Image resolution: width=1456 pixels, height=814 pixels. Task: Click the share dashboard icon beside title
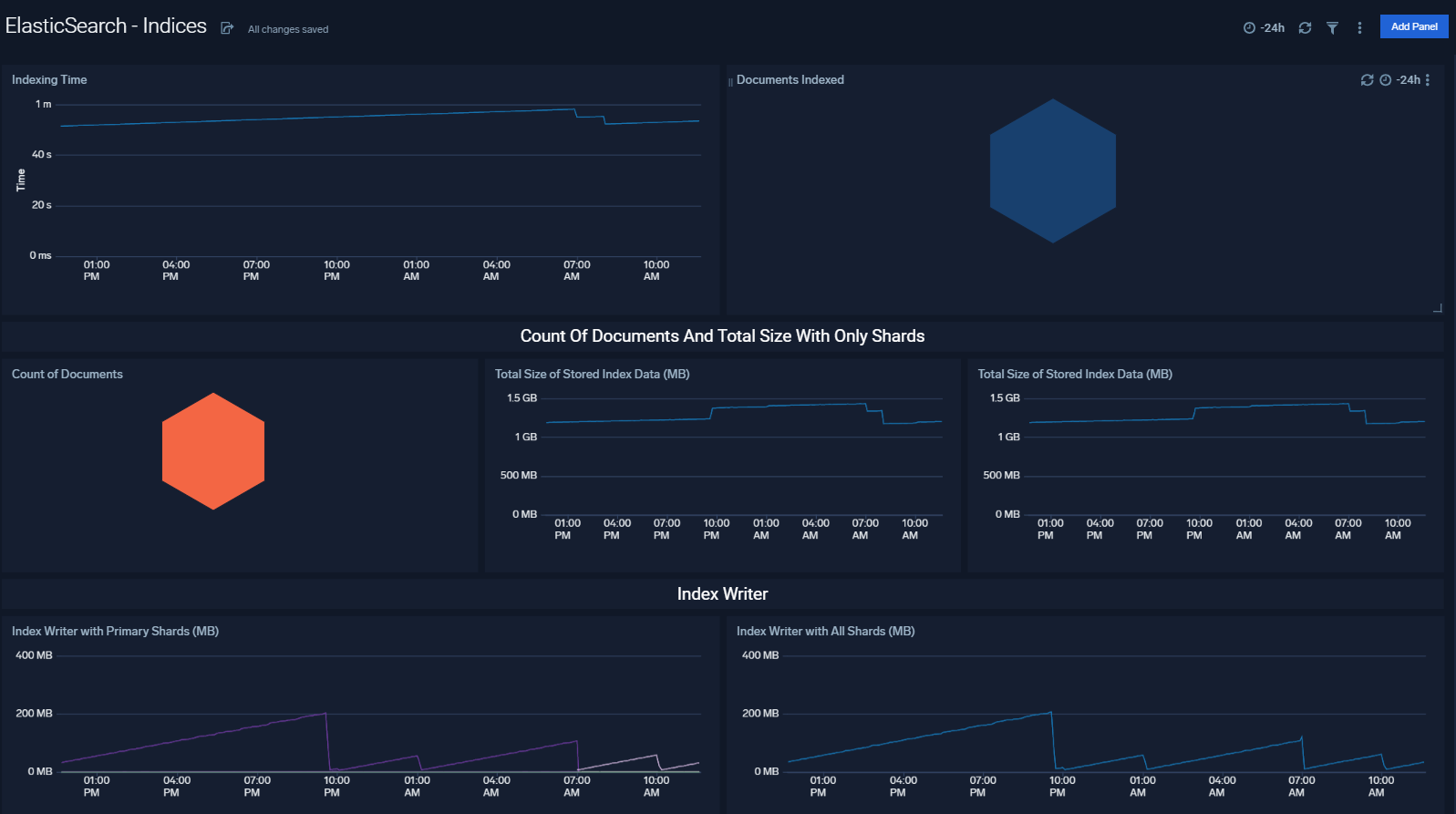227,28
